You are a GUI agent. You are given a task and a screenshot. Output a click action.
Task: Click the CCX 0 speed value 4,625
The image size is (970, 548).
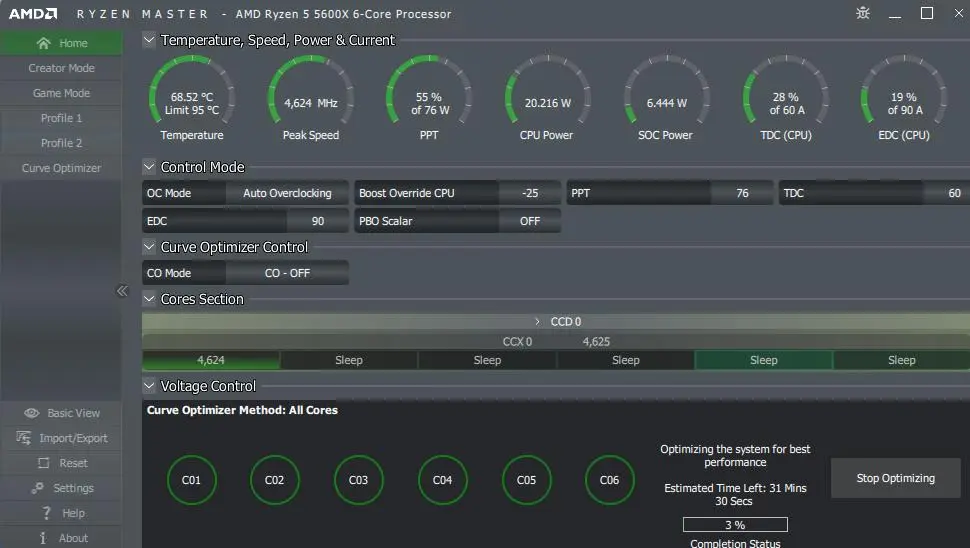click(x=596, y=341)
